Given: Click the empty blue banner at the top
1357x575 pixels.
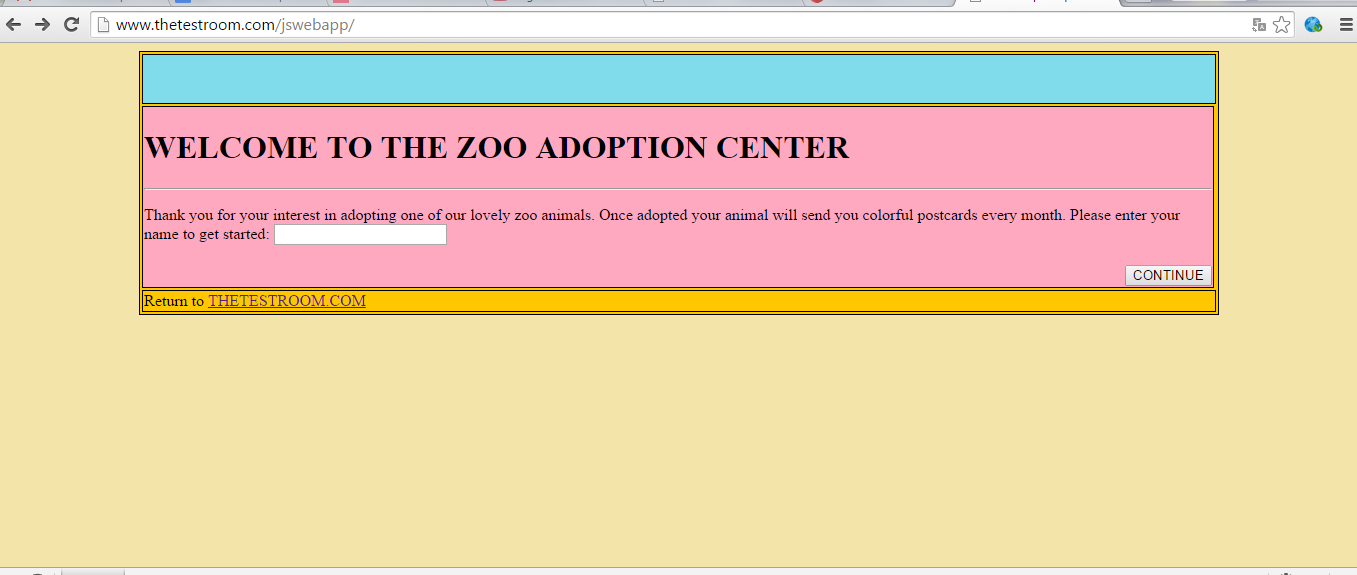Looking at the screenshot, I should [x=679, y=79].
